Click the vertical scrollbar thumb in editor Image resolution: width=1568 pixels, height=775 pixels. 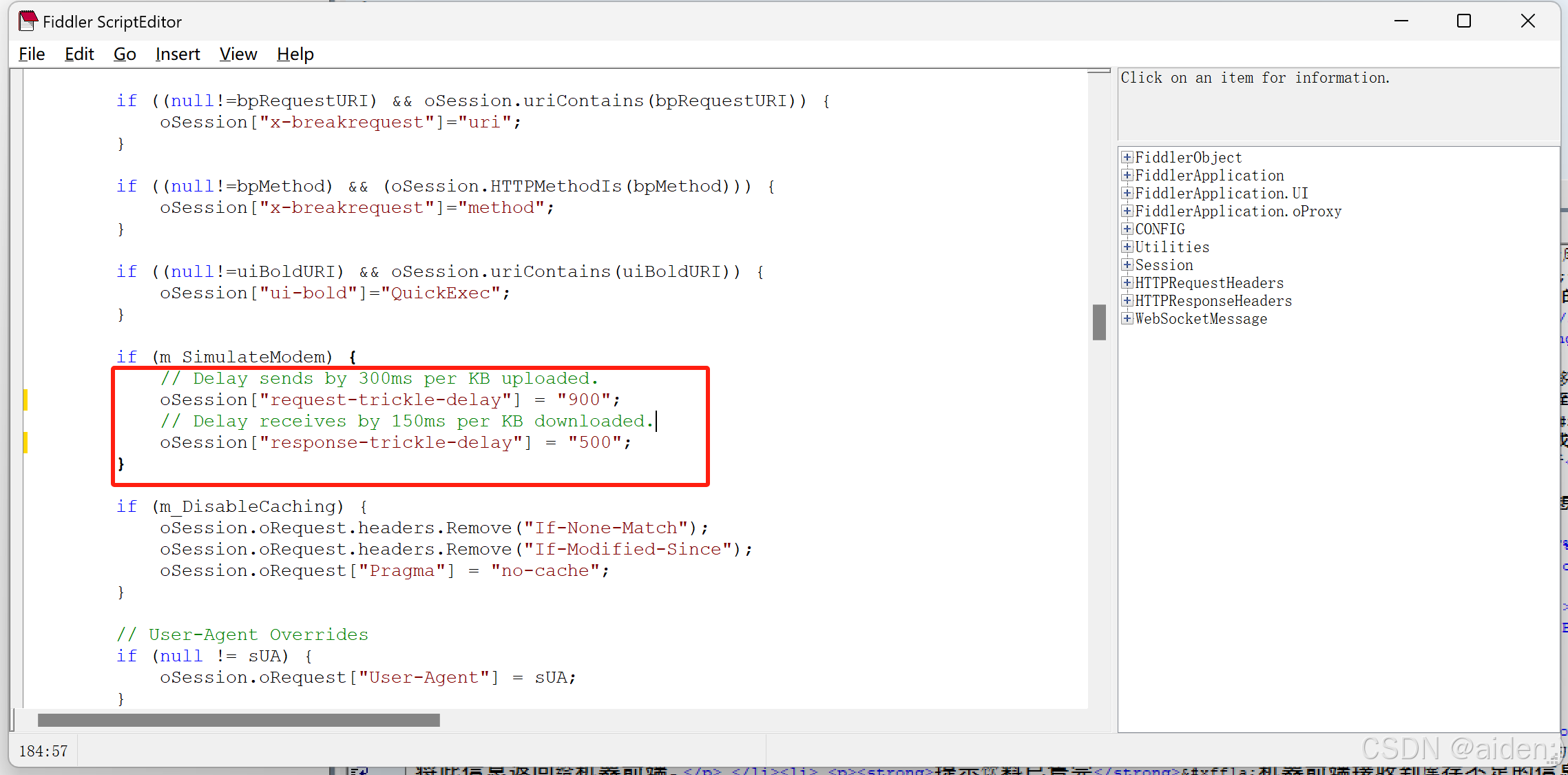pyautogui.click(x=1099, y=322)
